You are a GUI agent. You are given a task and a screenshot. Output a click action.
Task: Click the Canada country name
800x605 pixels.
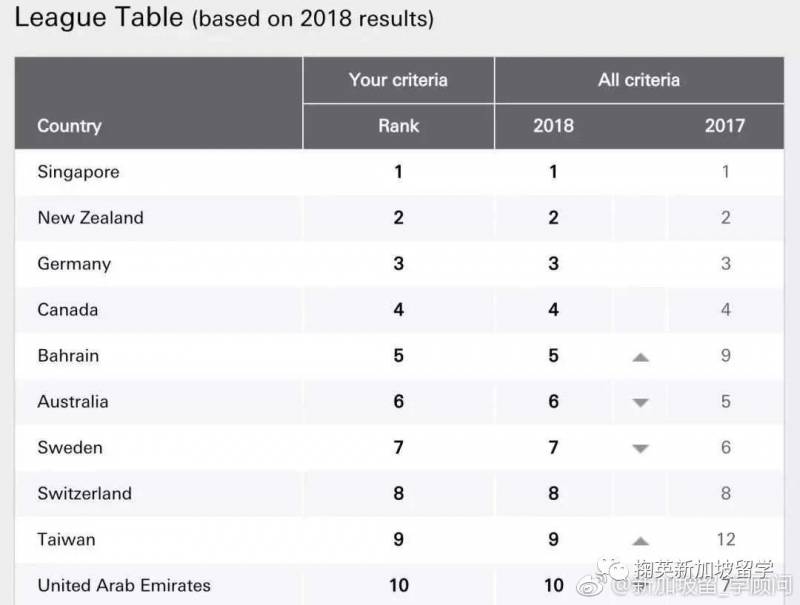coord(68,310)
